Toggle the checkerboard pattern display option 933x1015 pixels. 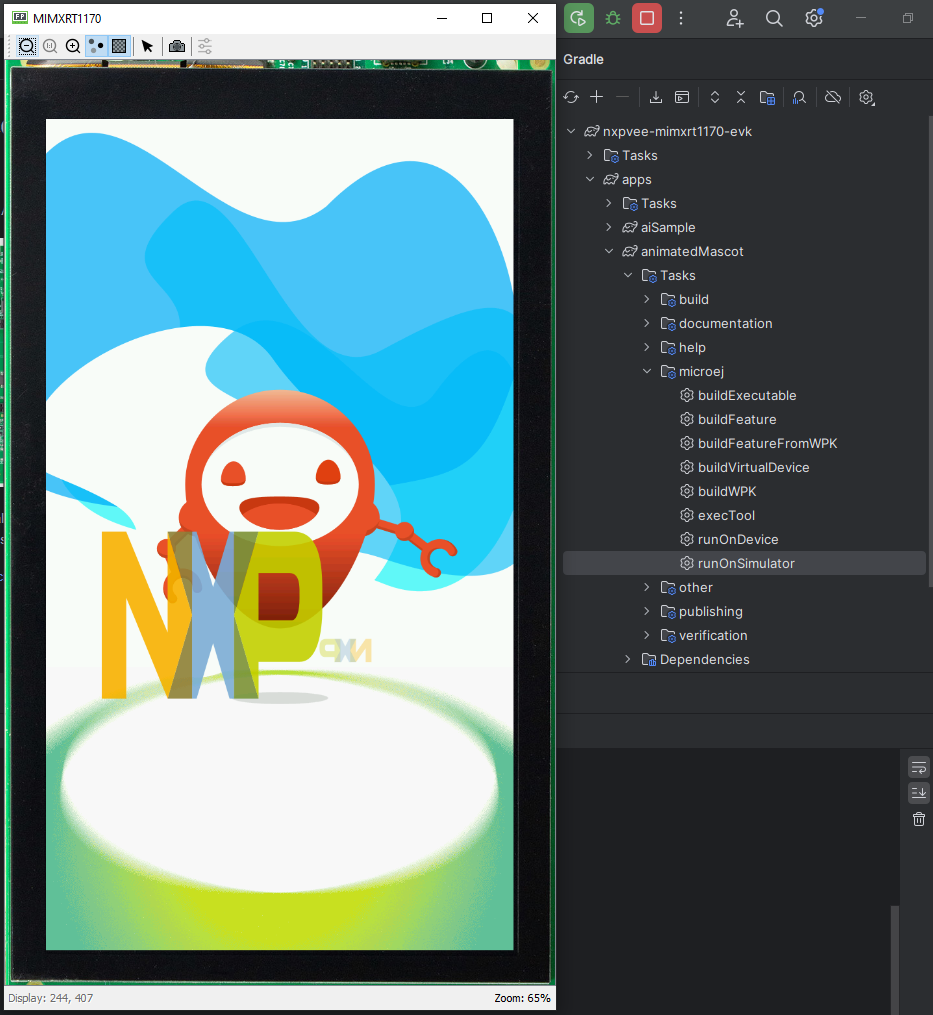(x=119, y=46)
